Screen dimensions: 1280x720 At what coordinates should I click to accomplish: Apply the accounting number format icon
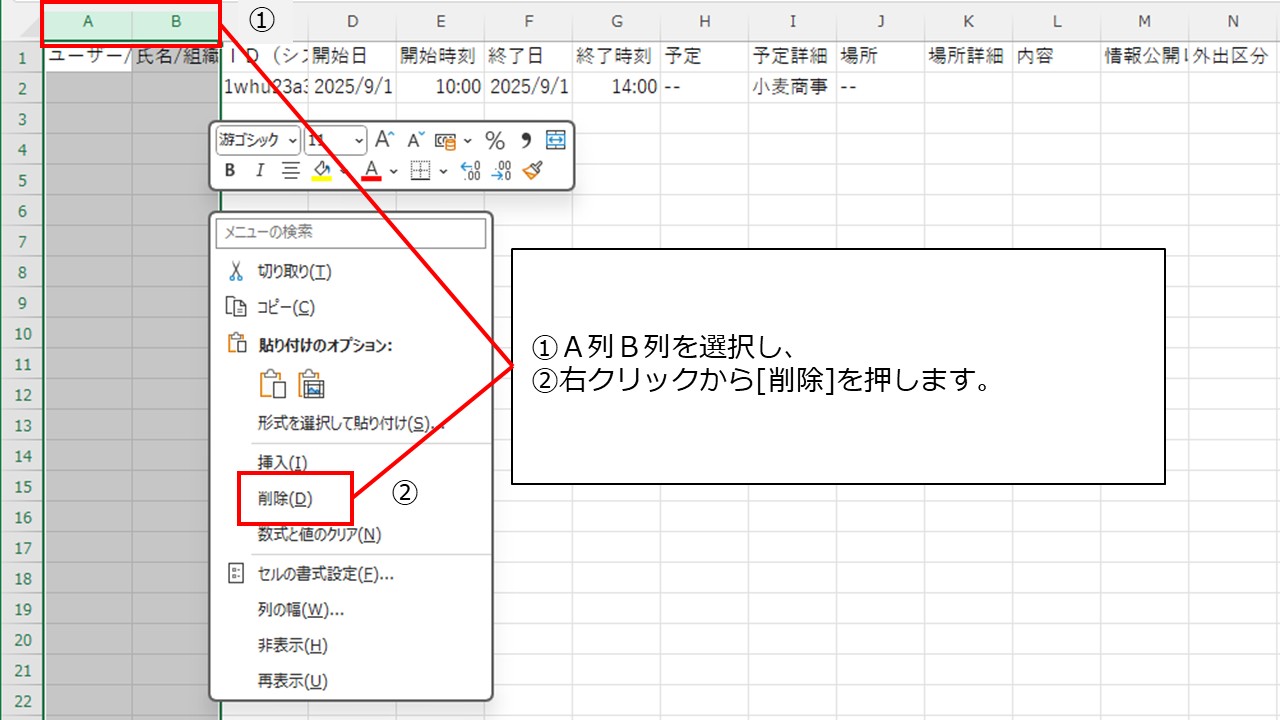coord(445,141)
